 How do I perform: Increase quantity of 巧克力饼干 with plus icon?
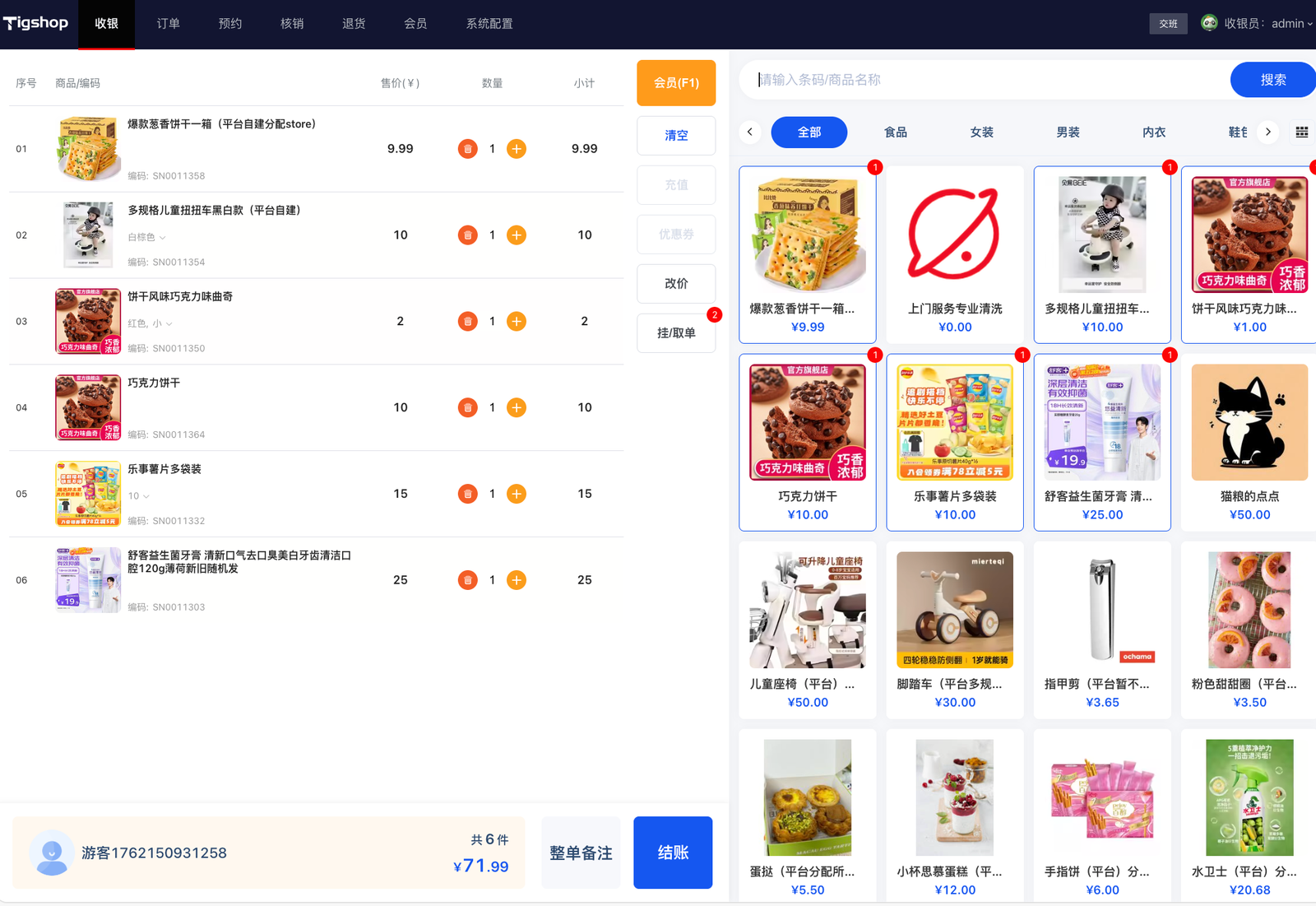pos(517,407)
